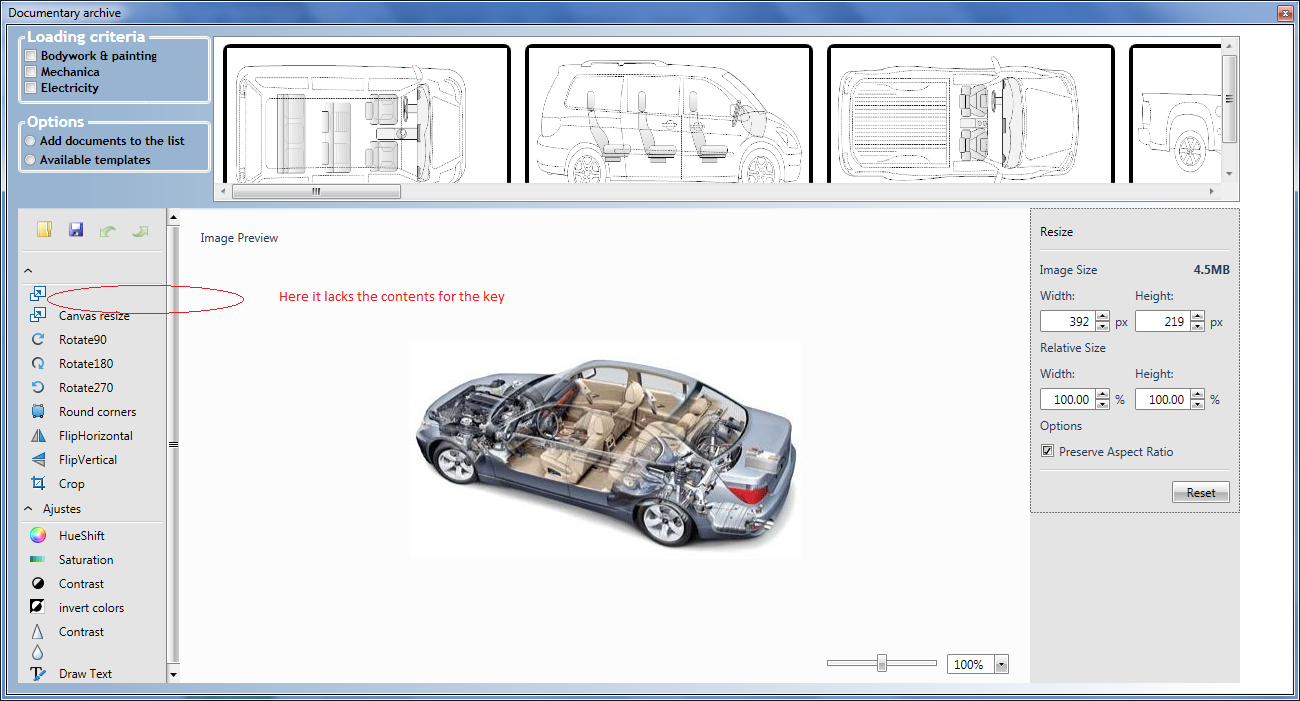This screenshot has width=1300, height=701.
Task: Click the Reset button
Action: pos(1201,493)
